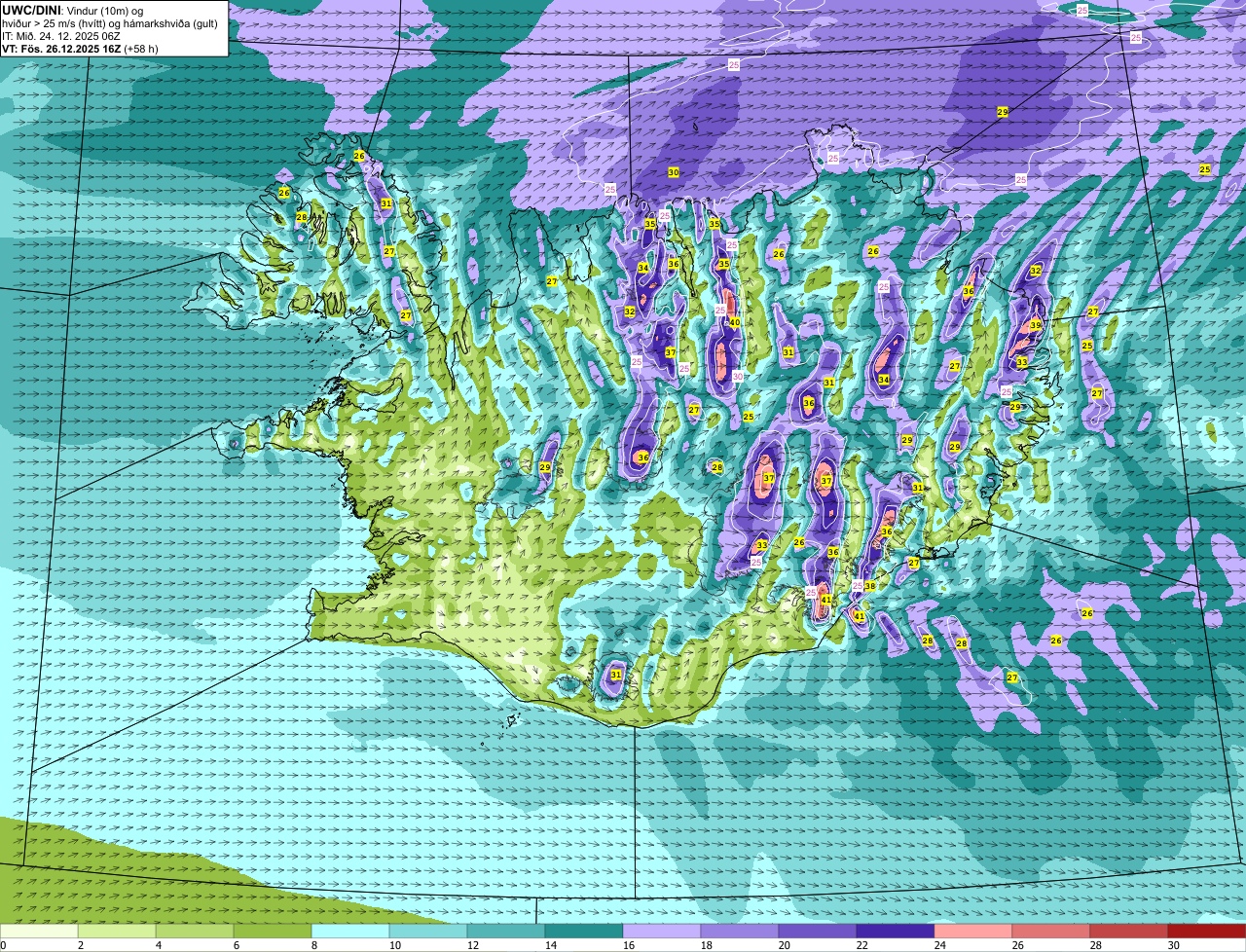This screenshot has height=952, width=1246.
Task: Click the '2' tick label on the color scale
Action: (x=80, y=945)
